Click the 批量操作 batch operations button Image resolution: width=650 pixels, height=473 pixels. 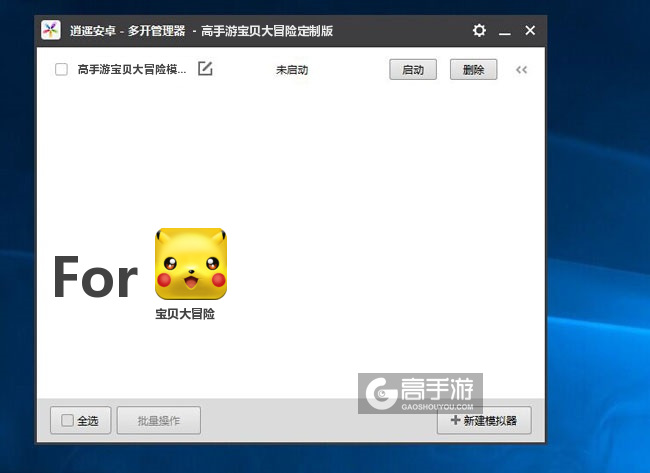click(159, 421)
